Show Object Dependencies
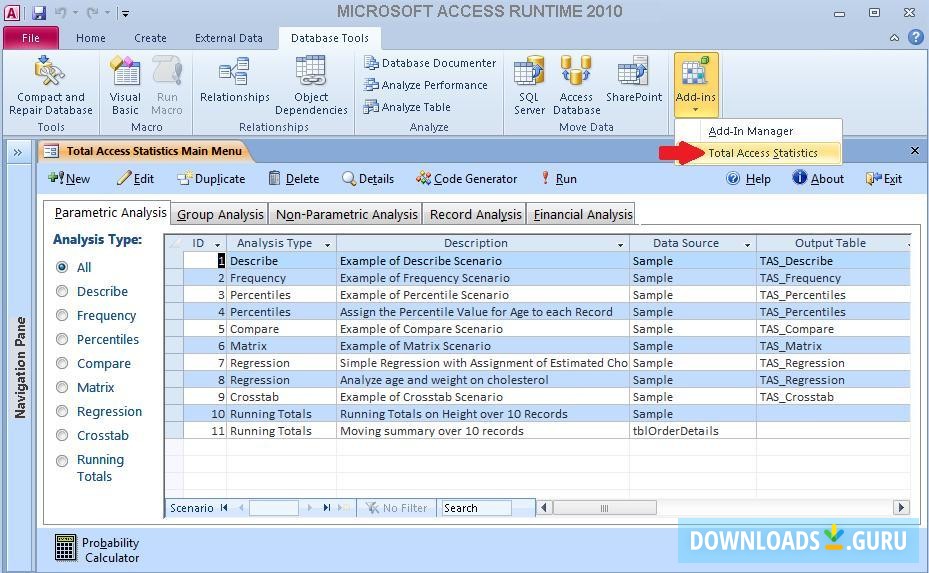This screenshot has width=929, height=573. (311, 85)
